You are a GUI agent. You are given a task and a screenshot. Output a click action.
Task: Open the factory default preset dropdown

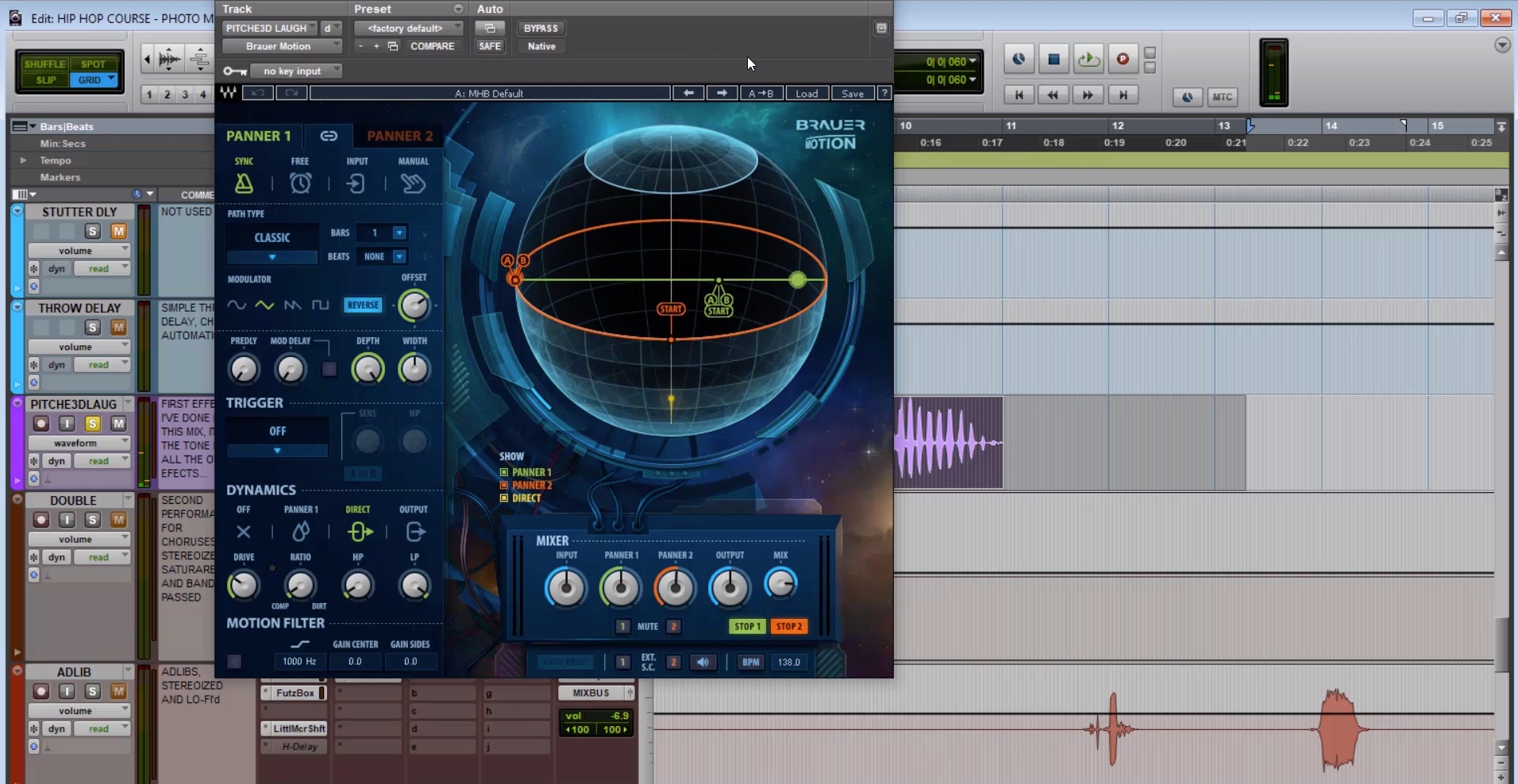409,28
